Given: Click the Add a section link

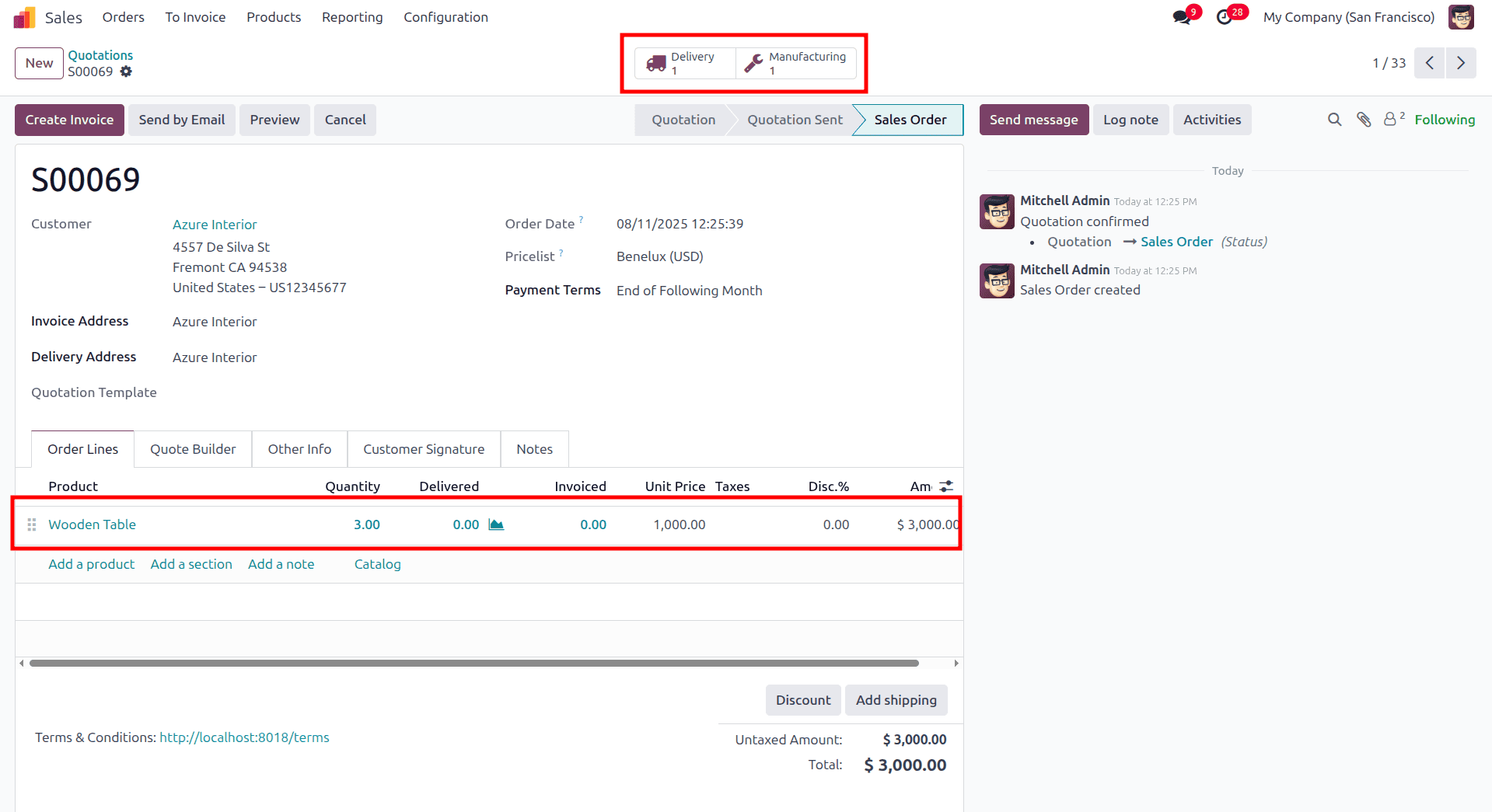Looking at the screenshot, I should [x=191, y=564].
